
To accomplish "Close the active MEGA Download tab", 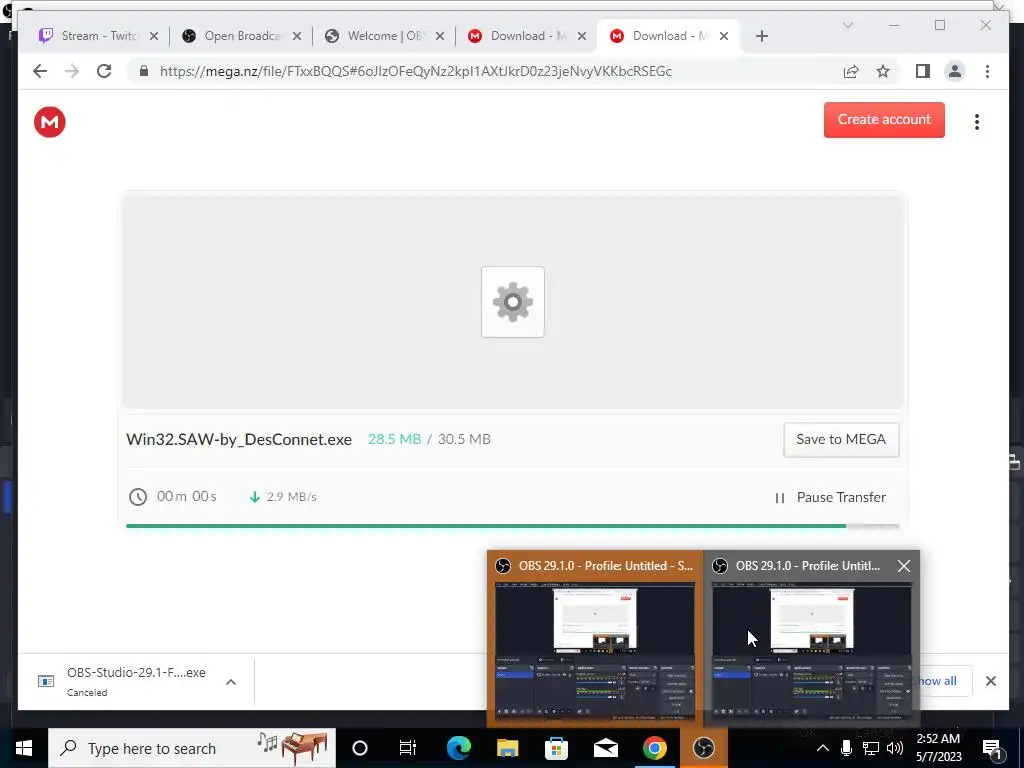I will point(724,36).
